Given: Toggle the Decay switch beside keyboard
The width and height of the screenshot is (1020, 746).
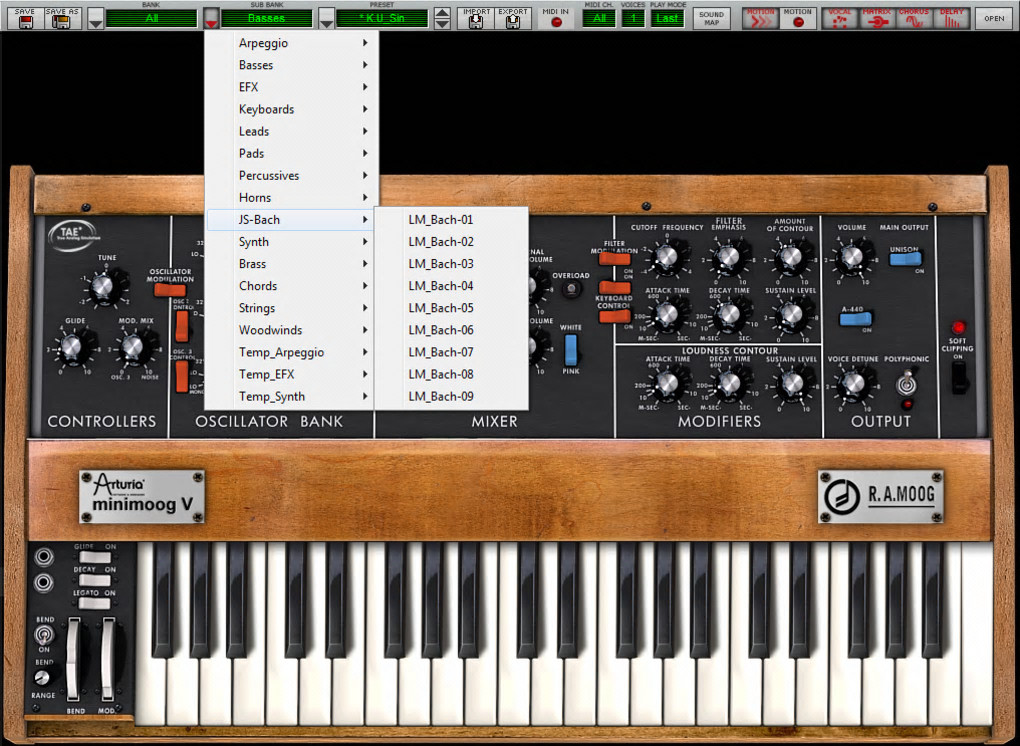Looking at the screenshot, I should tap(94, 580).
